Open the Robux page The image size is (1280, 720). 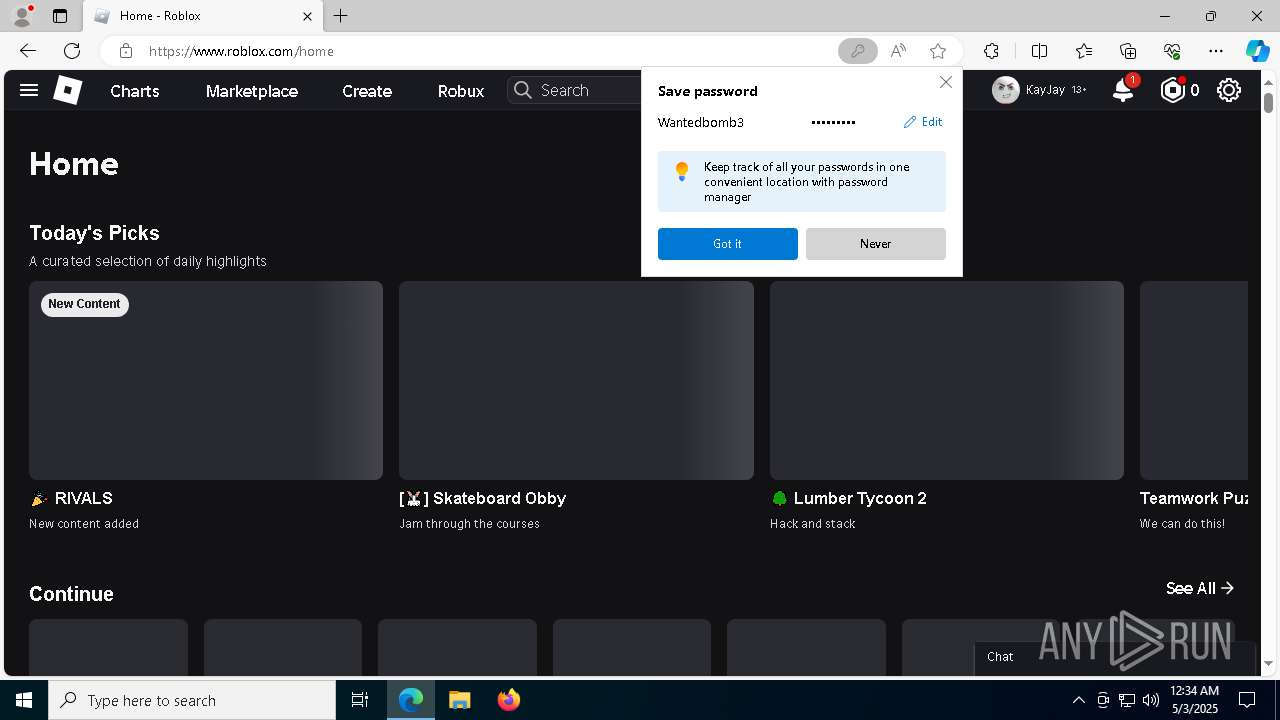461,91
